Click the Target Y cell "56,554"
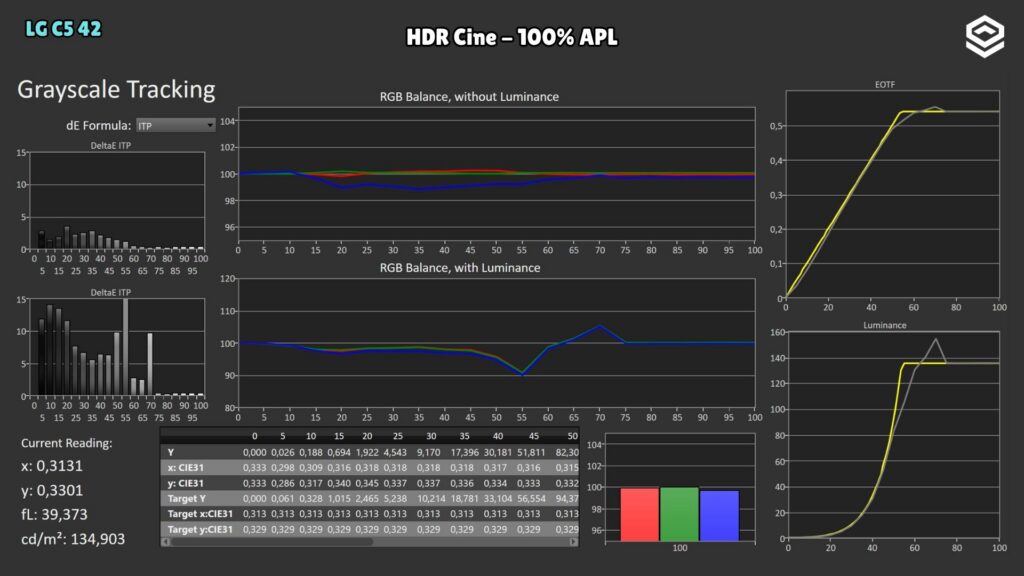This screenshot has width=1024, height=576. click(x=531, y=498)
